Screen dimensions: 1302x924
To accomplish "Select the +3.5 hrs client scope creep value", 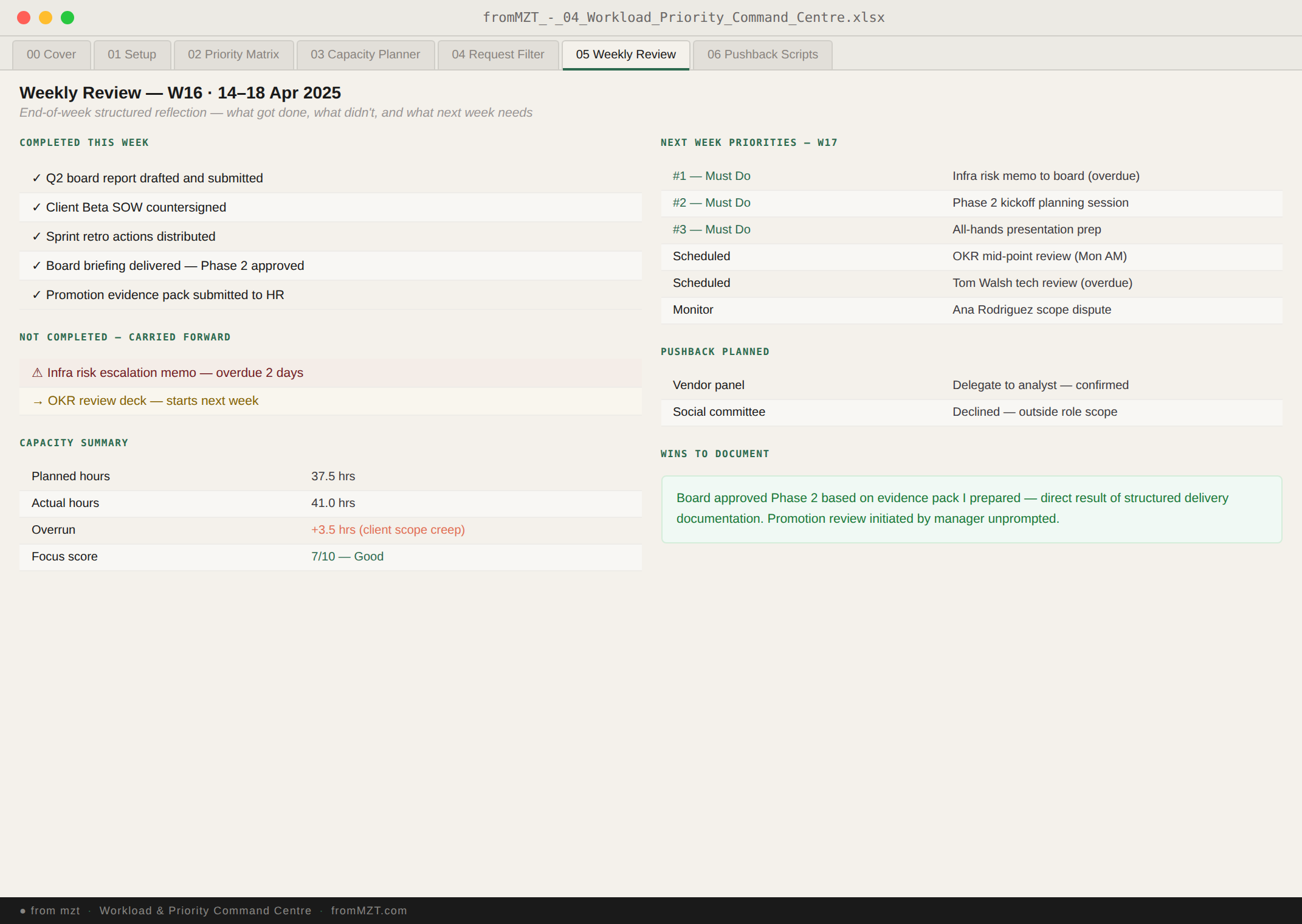I will pyautogui.click(x=388, y=530).
